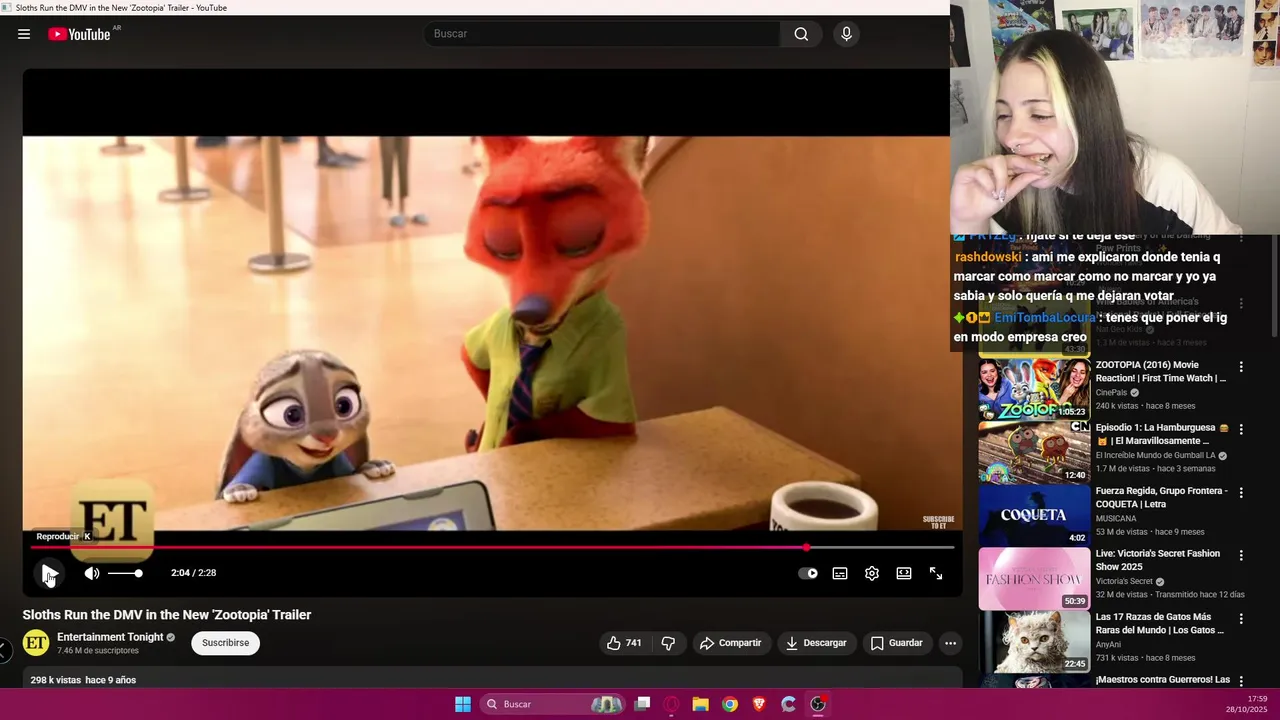Open Fuerza Regida COQUETA Letra title

(1161, 497)
